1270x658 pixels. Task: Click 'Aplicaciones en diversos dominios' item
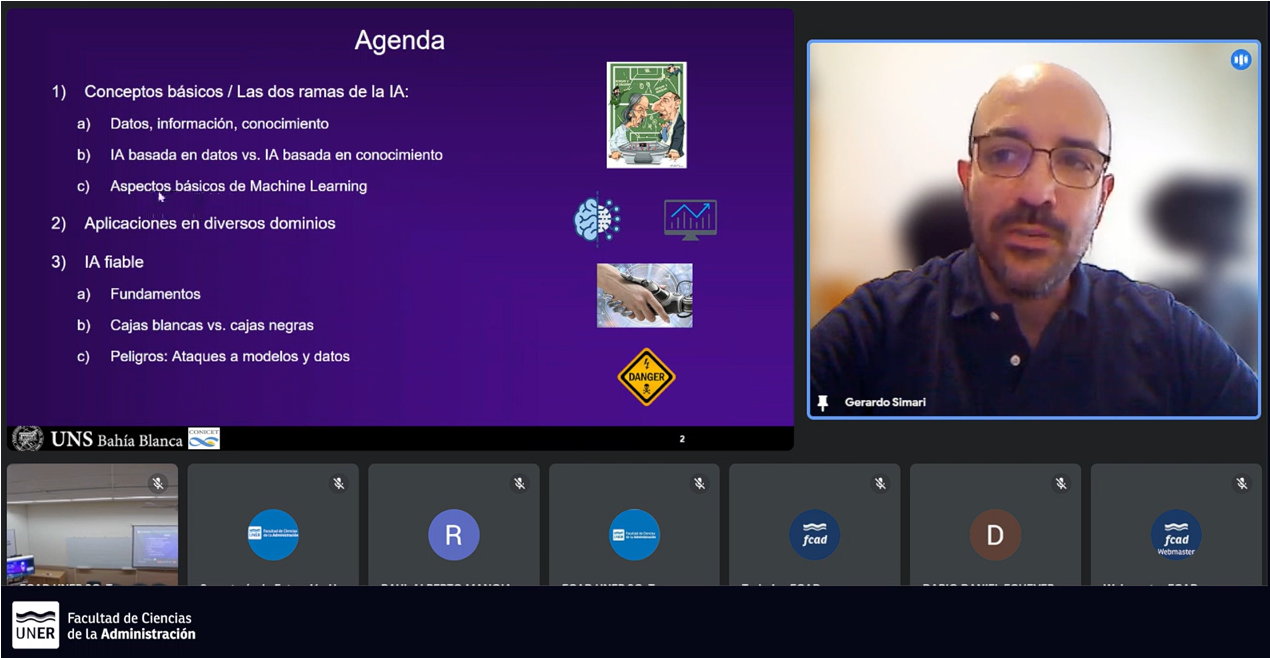[210, 223]
